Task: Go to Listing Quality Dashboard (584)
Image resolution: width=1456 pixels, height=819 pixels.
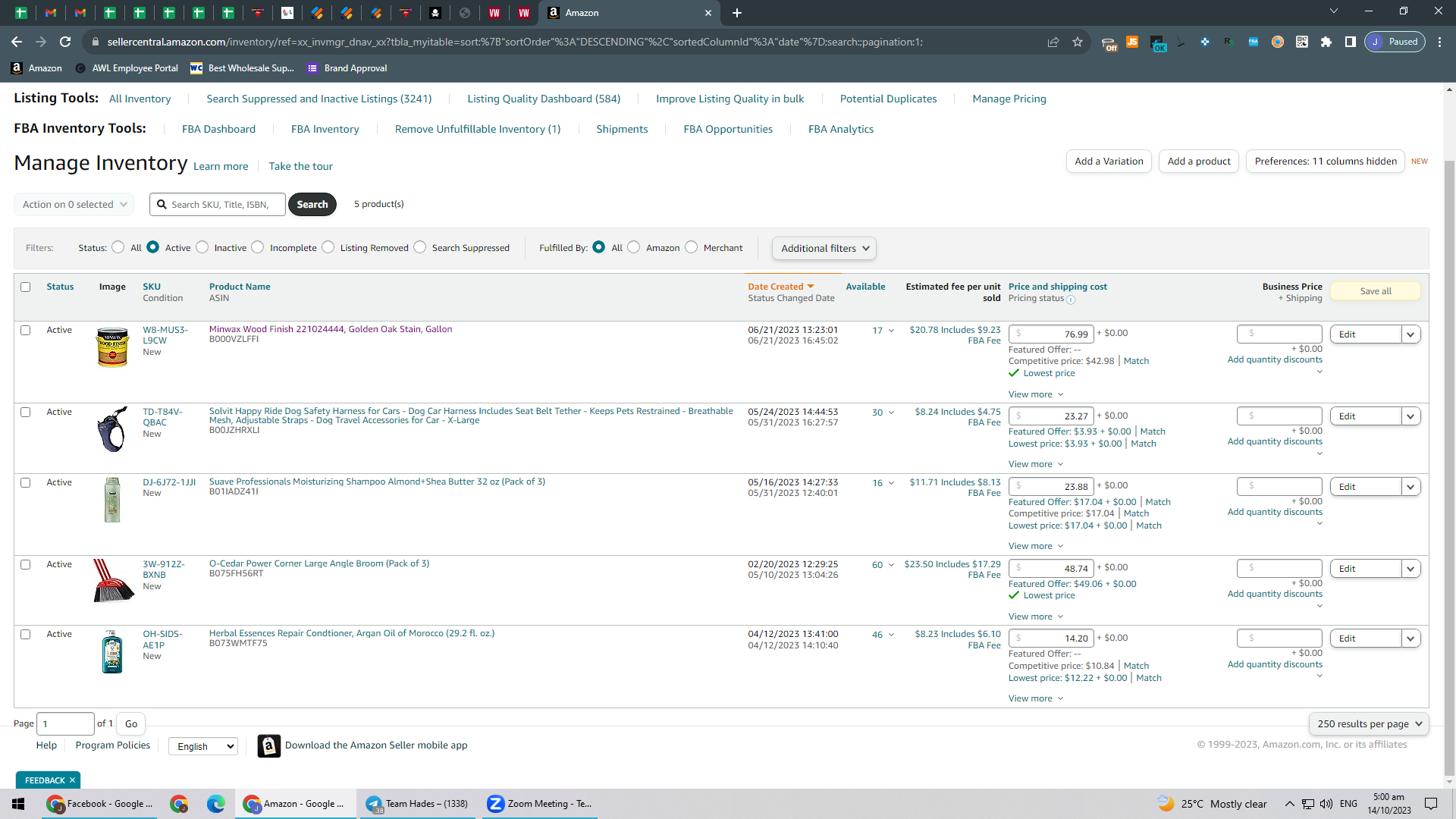Action: [544, 99]
